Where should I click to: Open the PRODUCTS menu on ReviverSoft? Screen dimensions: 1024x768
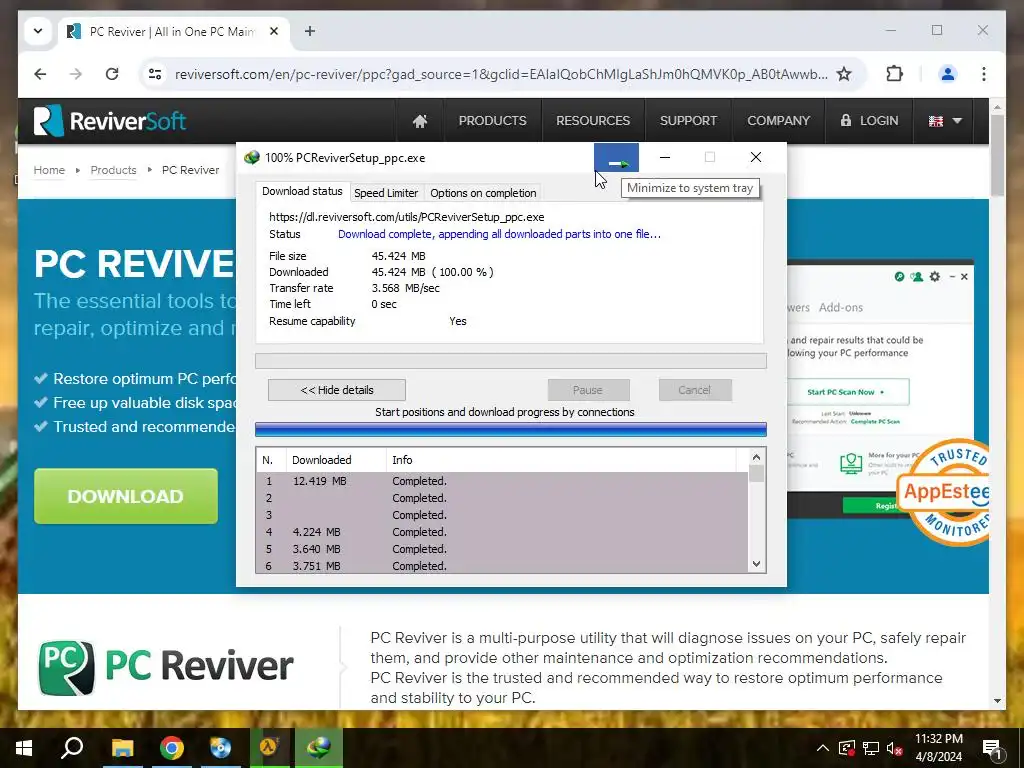tap(492, 121)
